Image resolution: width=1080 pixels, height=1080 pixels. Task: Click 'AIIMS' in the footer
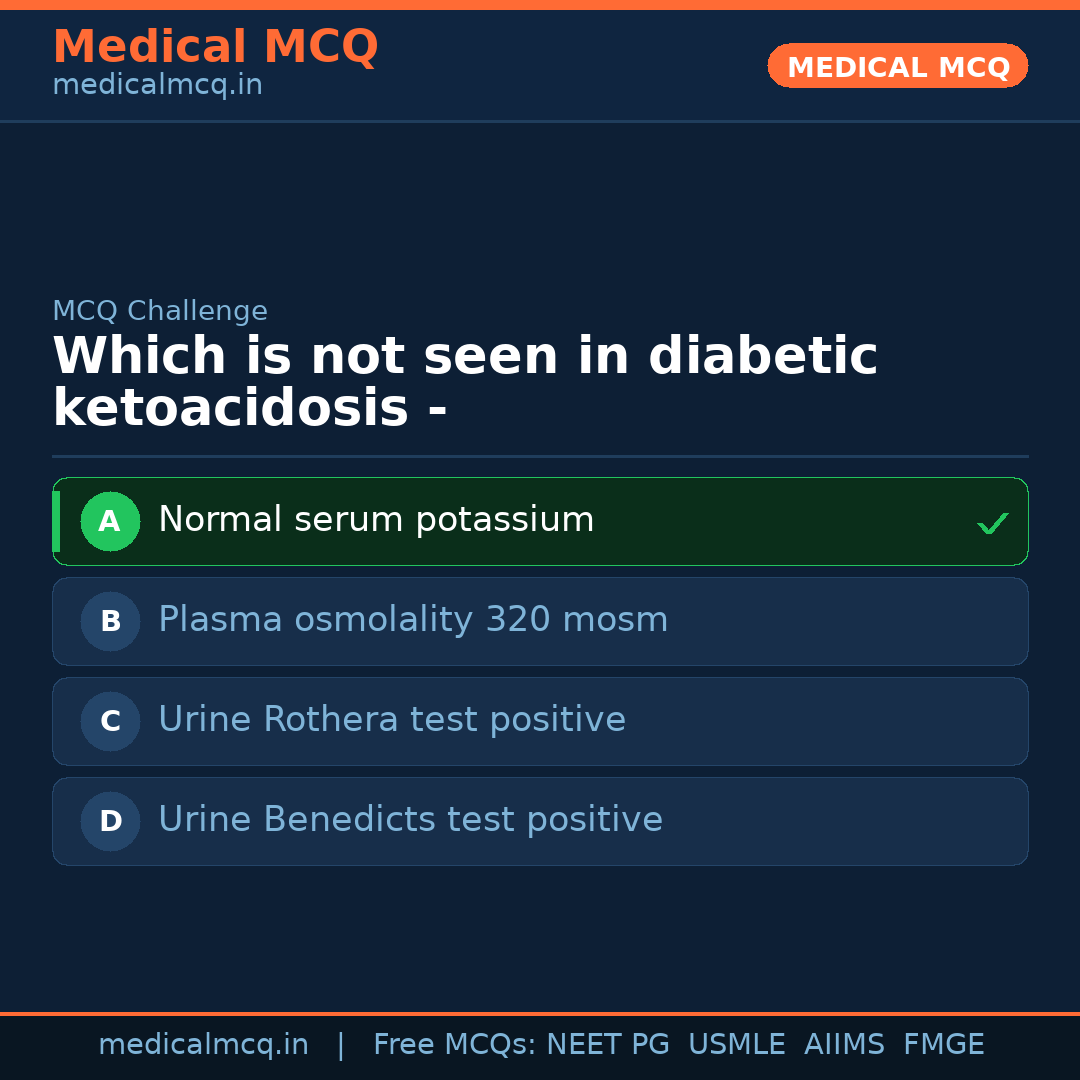pyautogui.click(x=844, y=1045)
